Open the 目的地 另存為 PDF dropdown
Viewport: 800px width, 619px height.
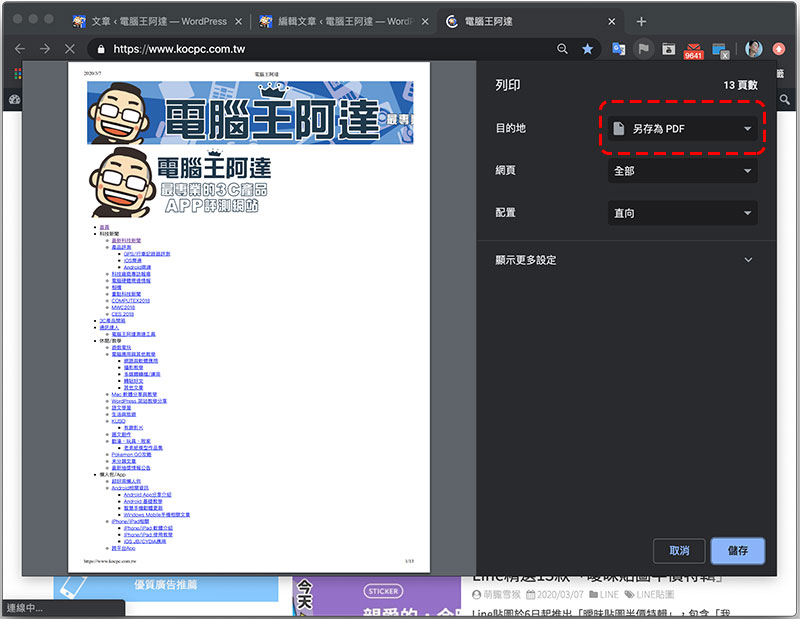682,129
